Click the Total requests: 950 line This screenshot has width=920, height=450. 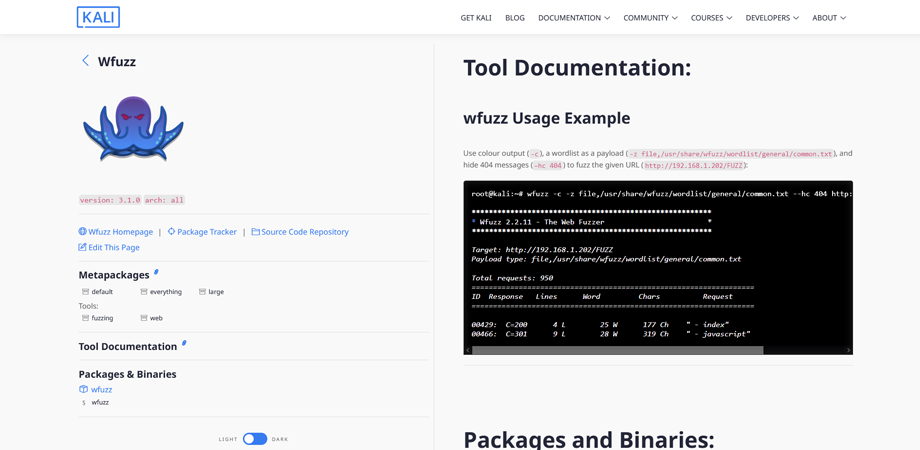pyautogui.click(x=512, y=278)
